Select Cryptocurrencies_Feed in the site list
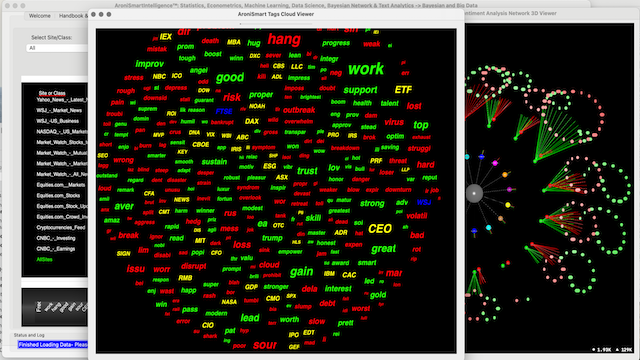Screen dimensions: 640x360 click(x=61, y=227)
